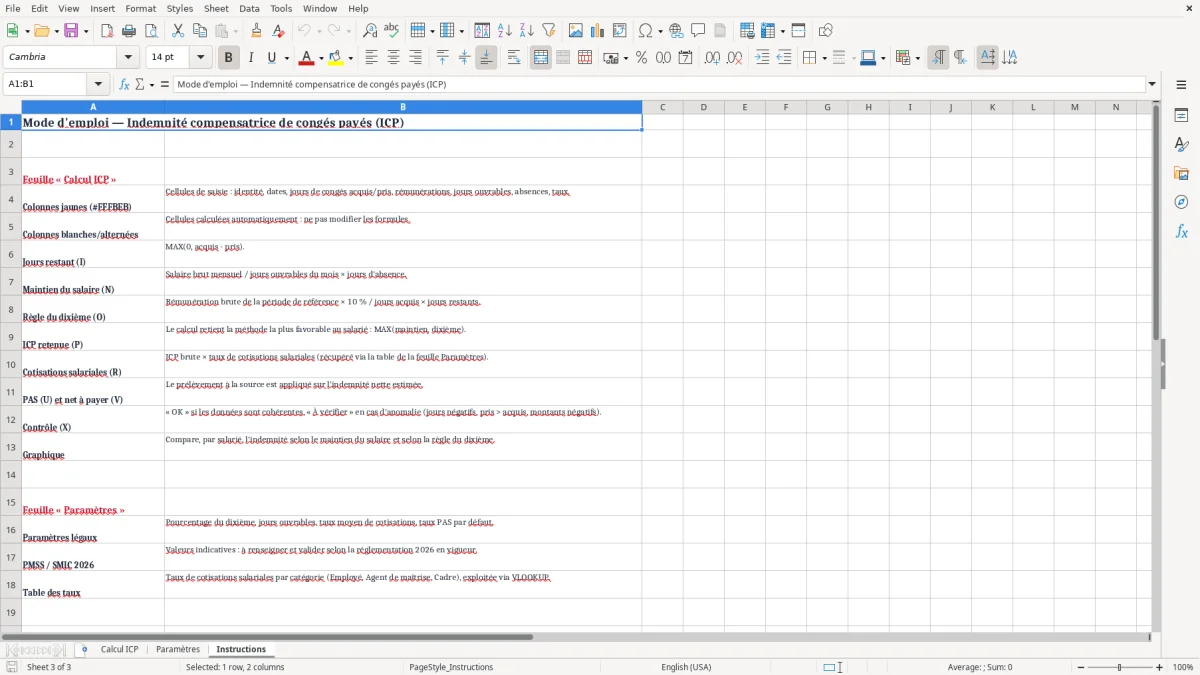Click English (USA) language in status bar
1200x675 pixels.
(686, 667)
